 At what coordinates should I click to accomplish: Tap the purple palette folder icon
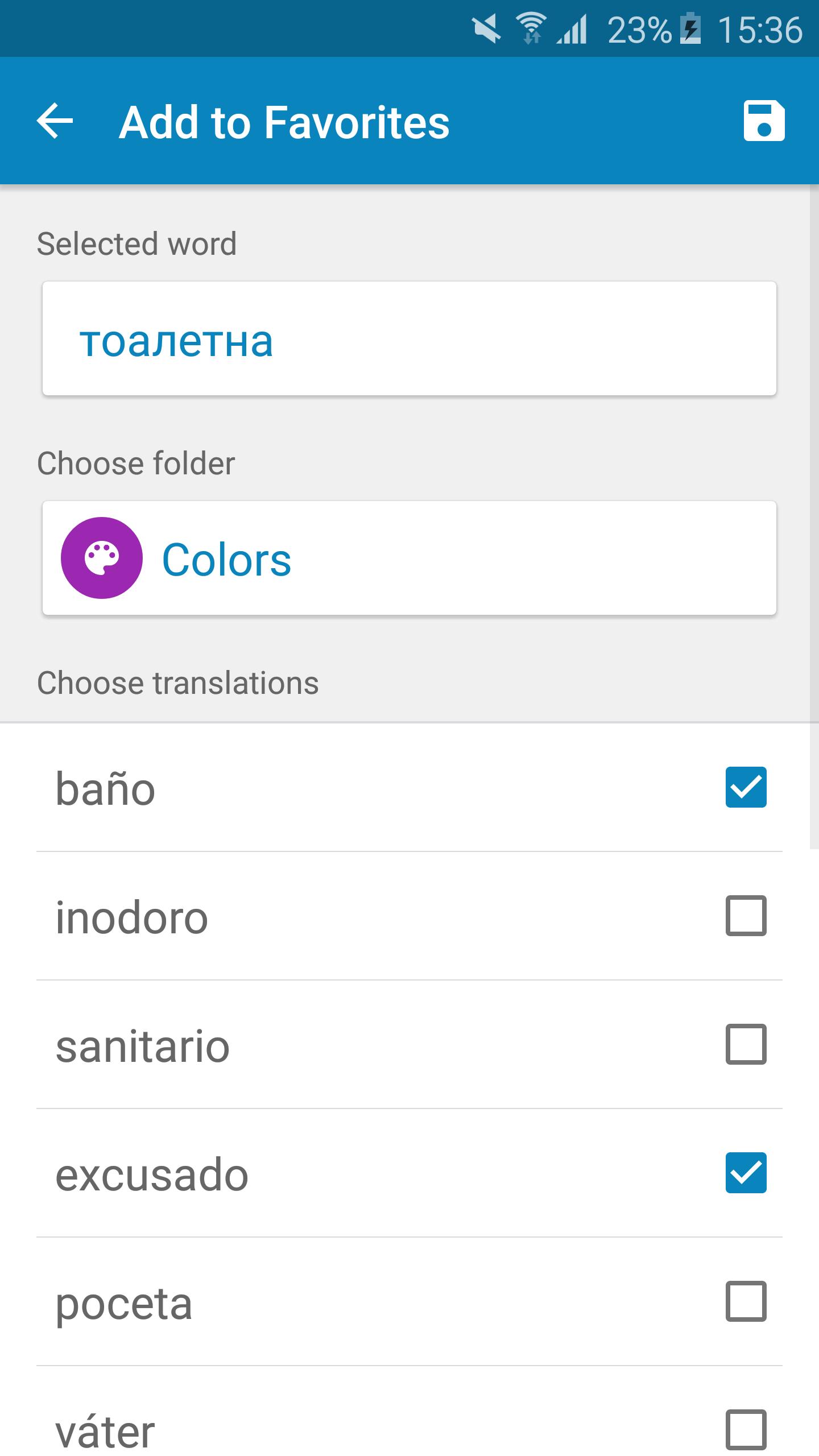click(102, 558)
